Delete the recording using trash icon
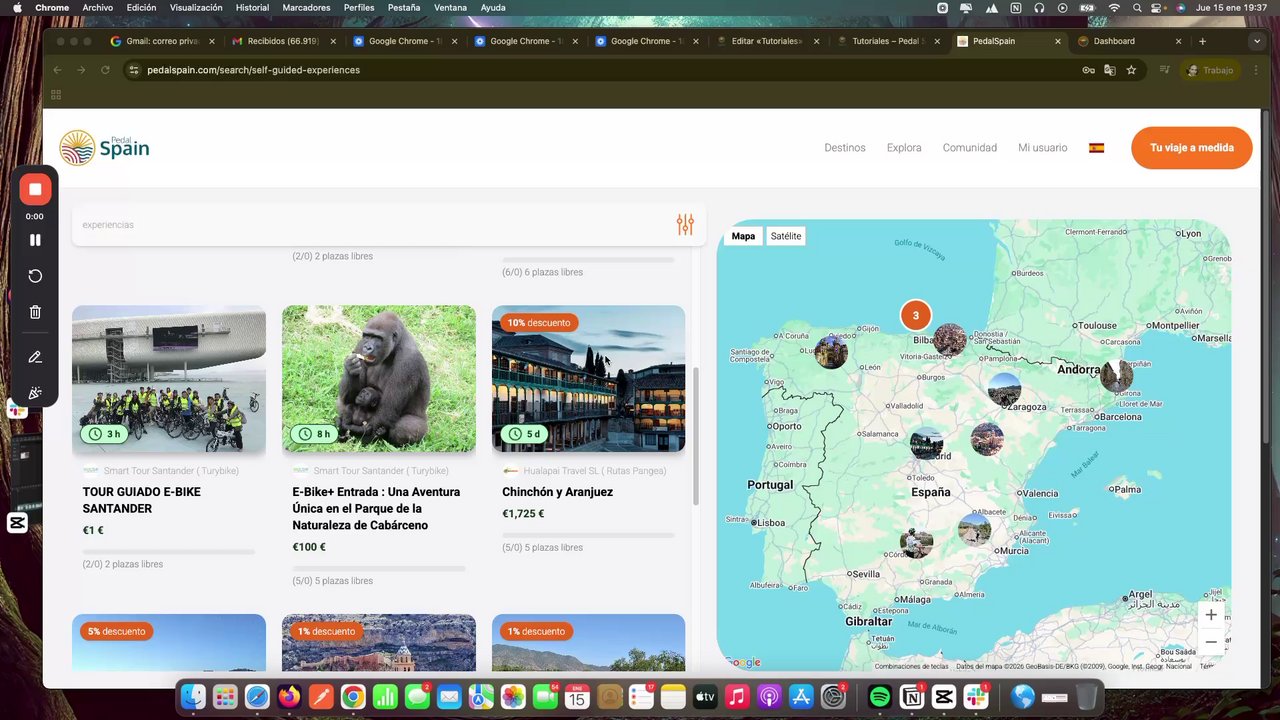 point(35,312)
